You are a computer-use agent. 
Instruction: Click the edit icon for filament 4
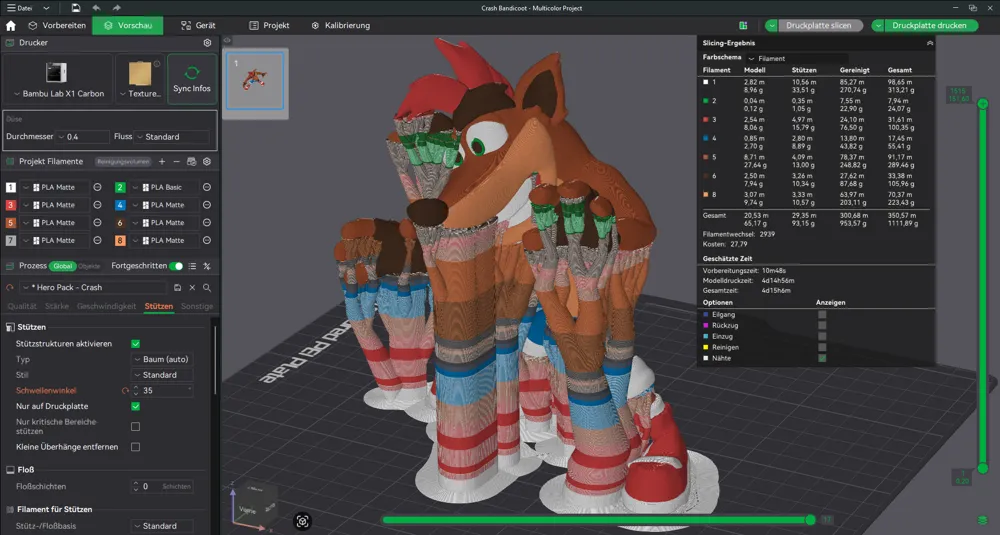pos(207,205)
